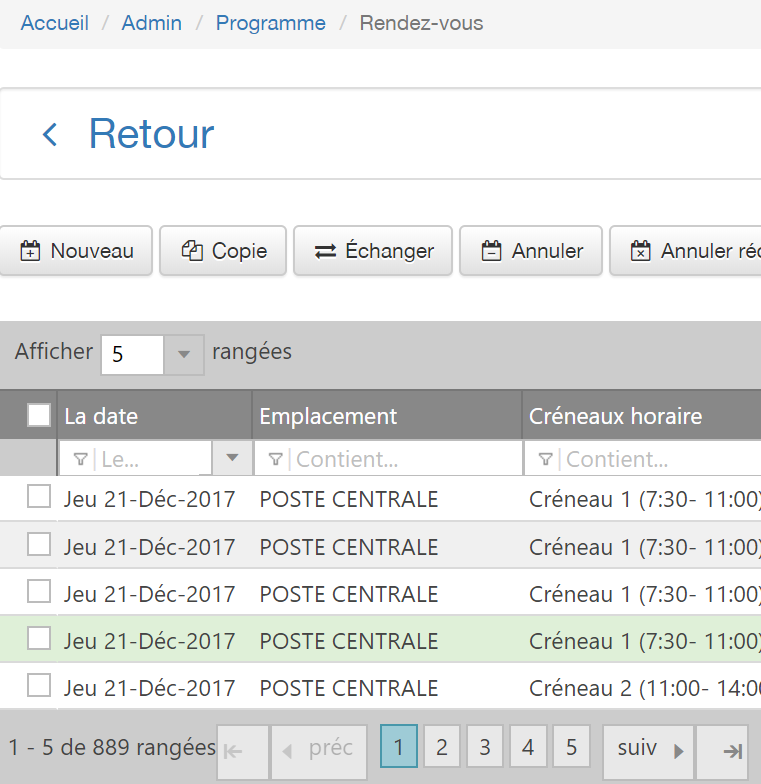Select the checkbox on the green highlighted row
Image resolution: width=761 pixels, height=784 pixels.
[x=39, y=638]
